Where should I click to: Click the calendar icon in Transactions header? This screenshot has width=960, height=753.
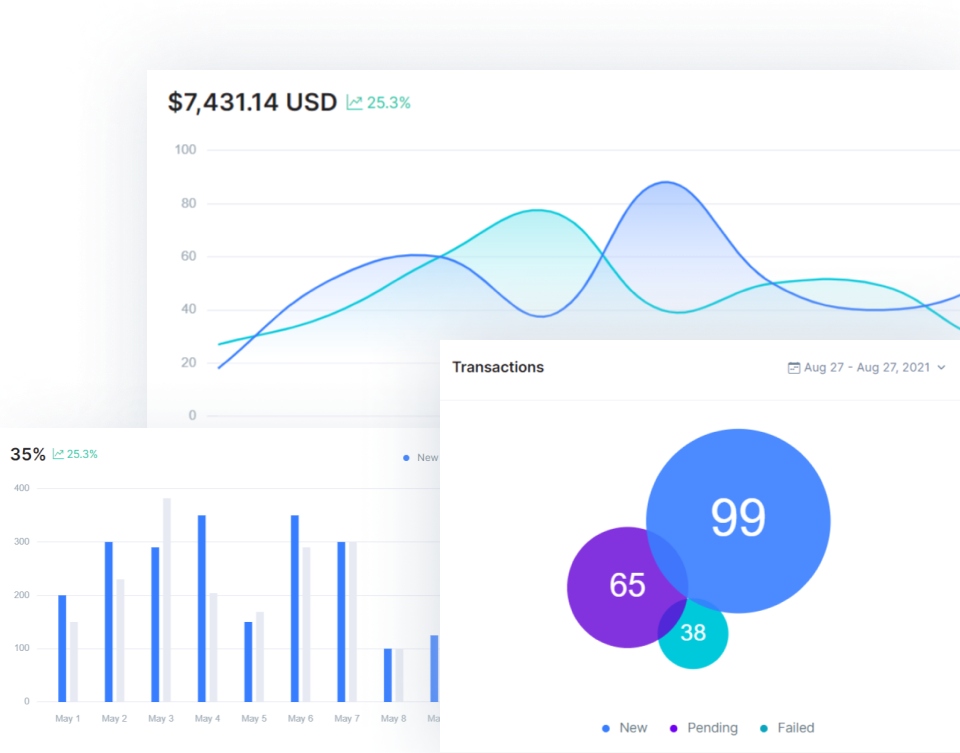click(794, 368)
